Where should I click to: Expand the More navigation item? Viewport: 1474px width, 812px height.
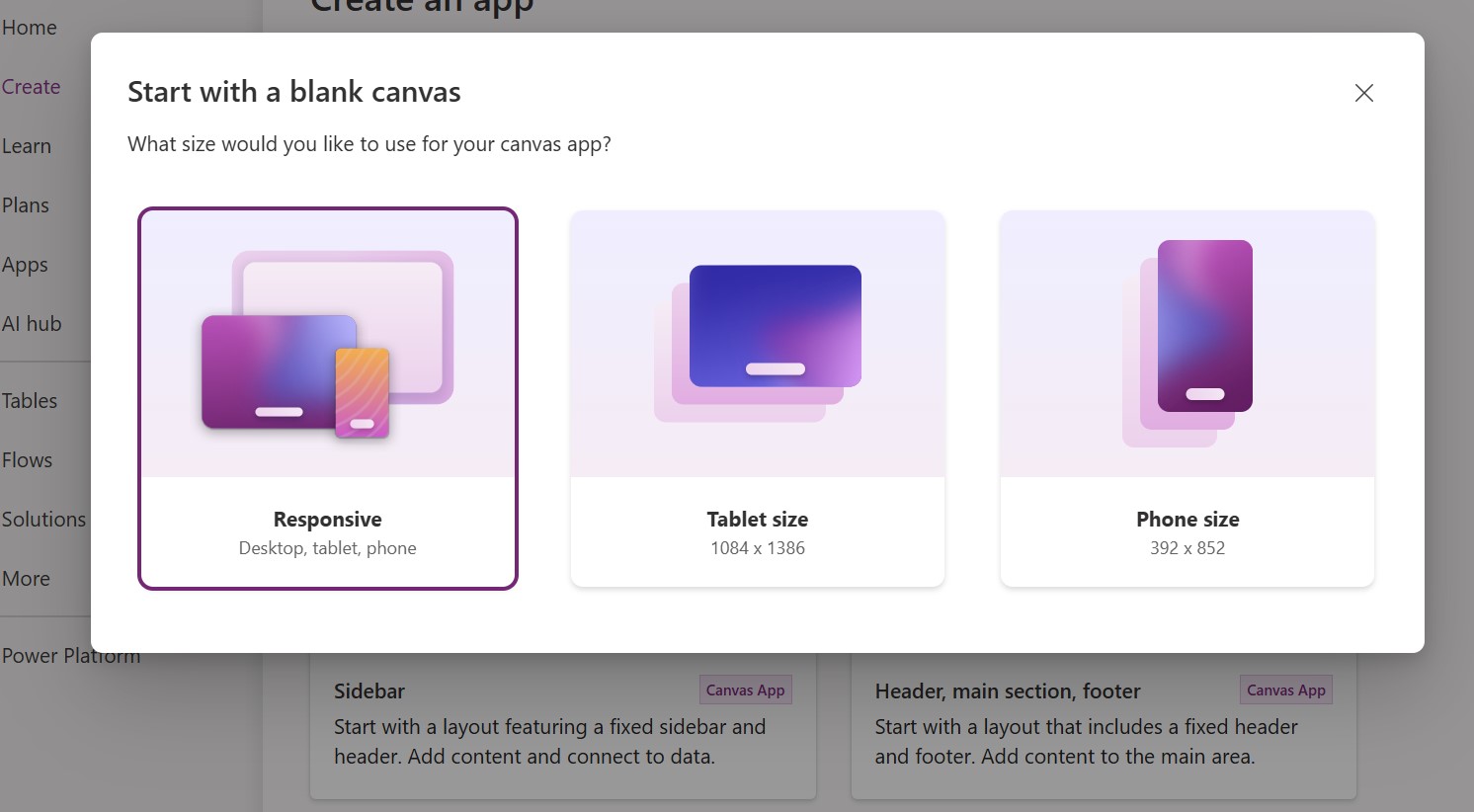pos(25,578)
